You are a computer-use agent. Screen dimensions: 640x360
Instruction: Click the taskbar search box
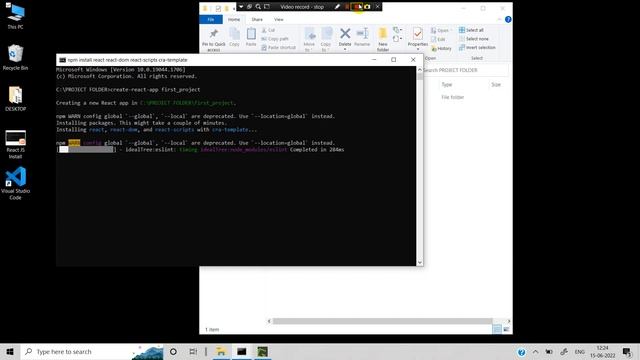[92, 352]
